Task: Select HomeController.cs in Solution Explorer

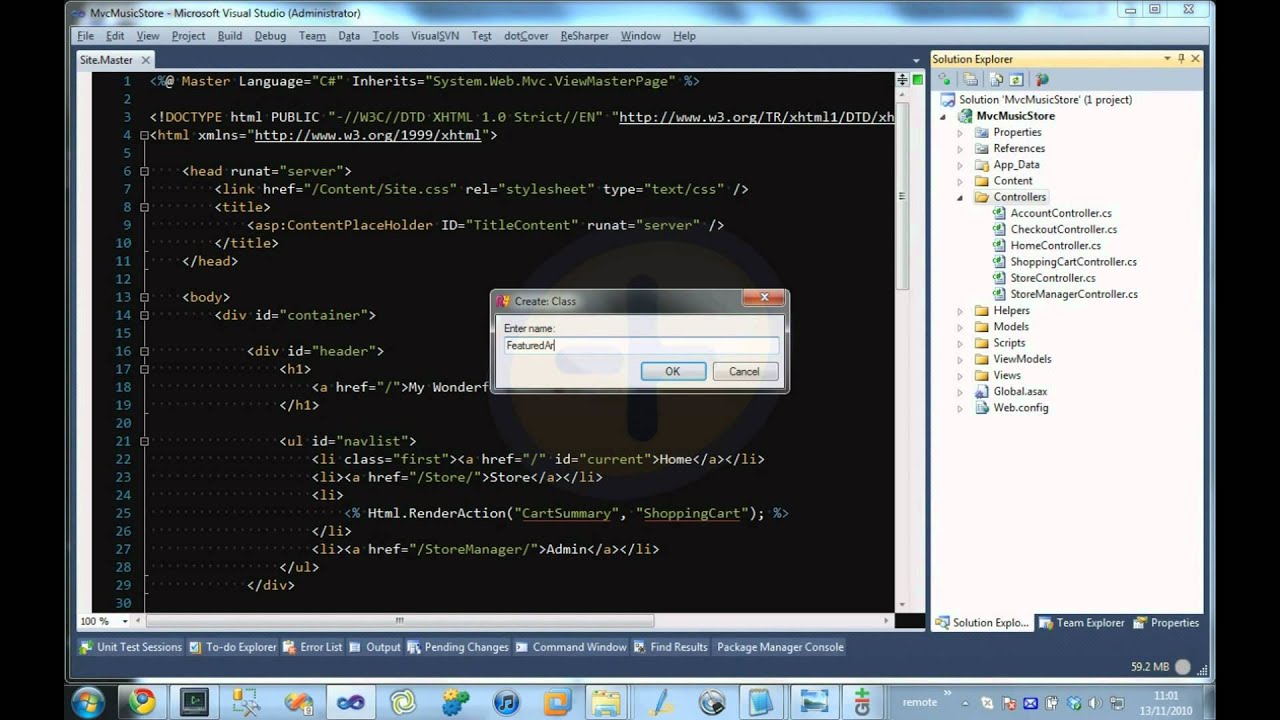Action: pos(1055,246)
